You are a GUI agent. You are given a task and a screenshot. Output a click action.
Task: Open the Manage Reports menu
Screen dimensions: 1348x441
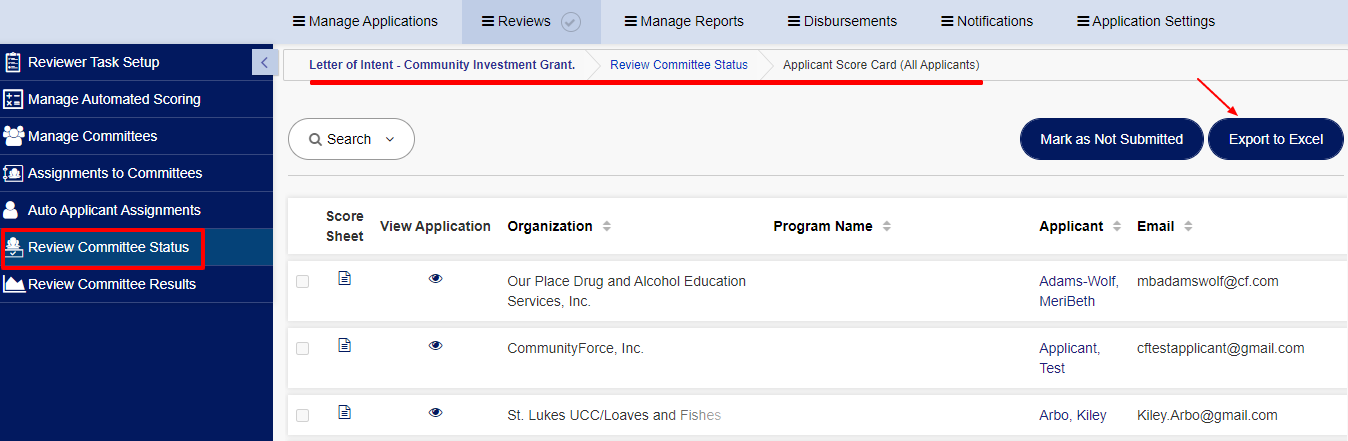[x=684, y=21]
